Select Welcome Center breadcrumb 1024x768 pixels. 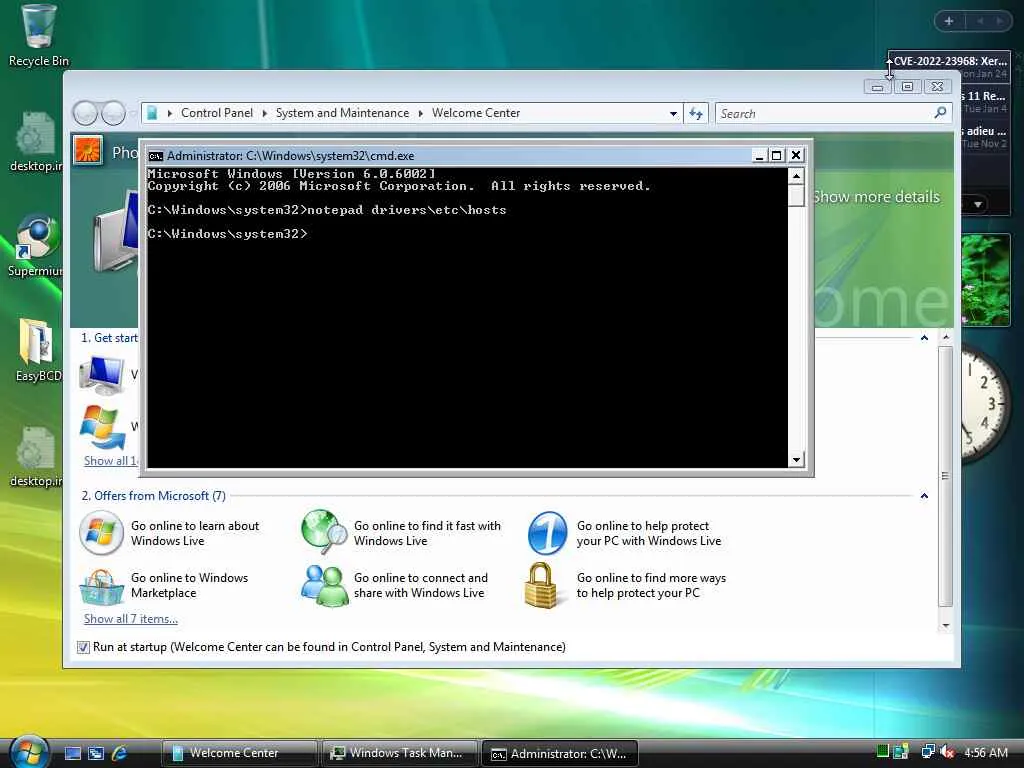[x=476, y=113]
